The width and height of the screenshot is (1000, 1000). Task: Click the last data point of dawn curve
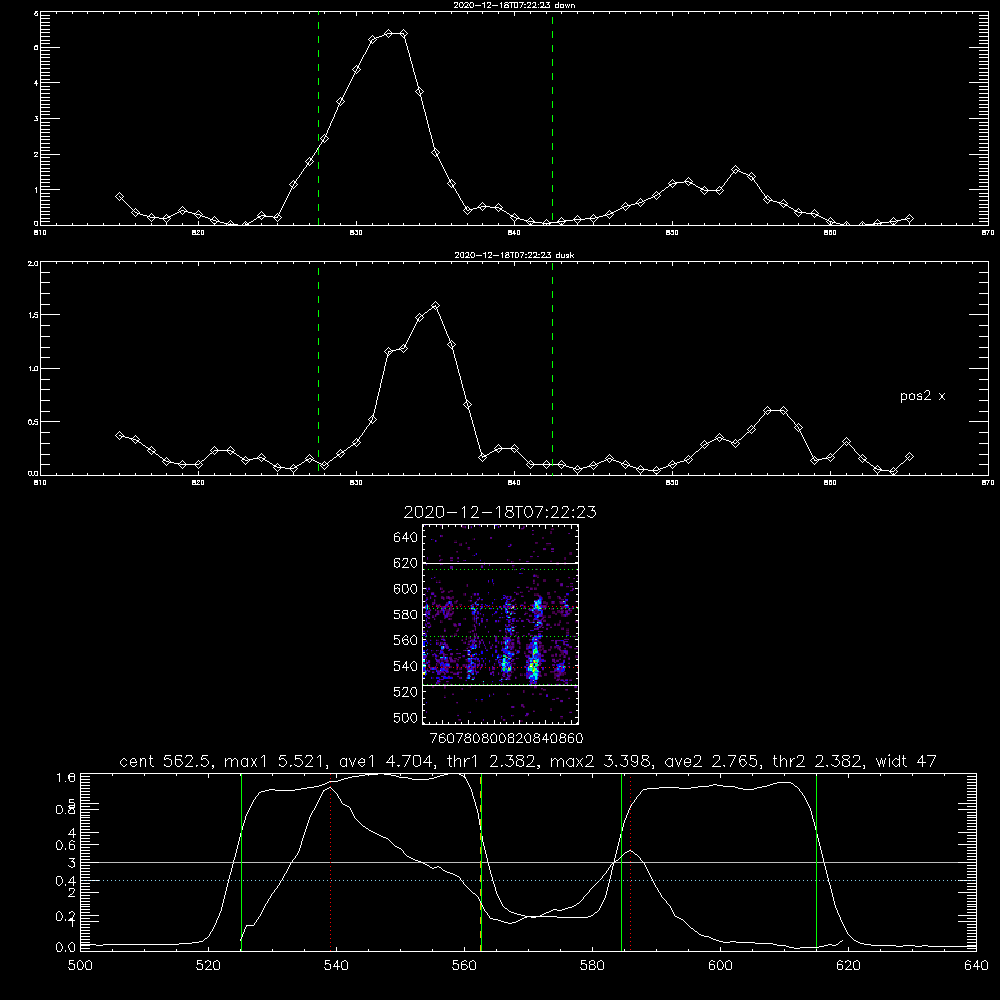(x=909, y=219)
